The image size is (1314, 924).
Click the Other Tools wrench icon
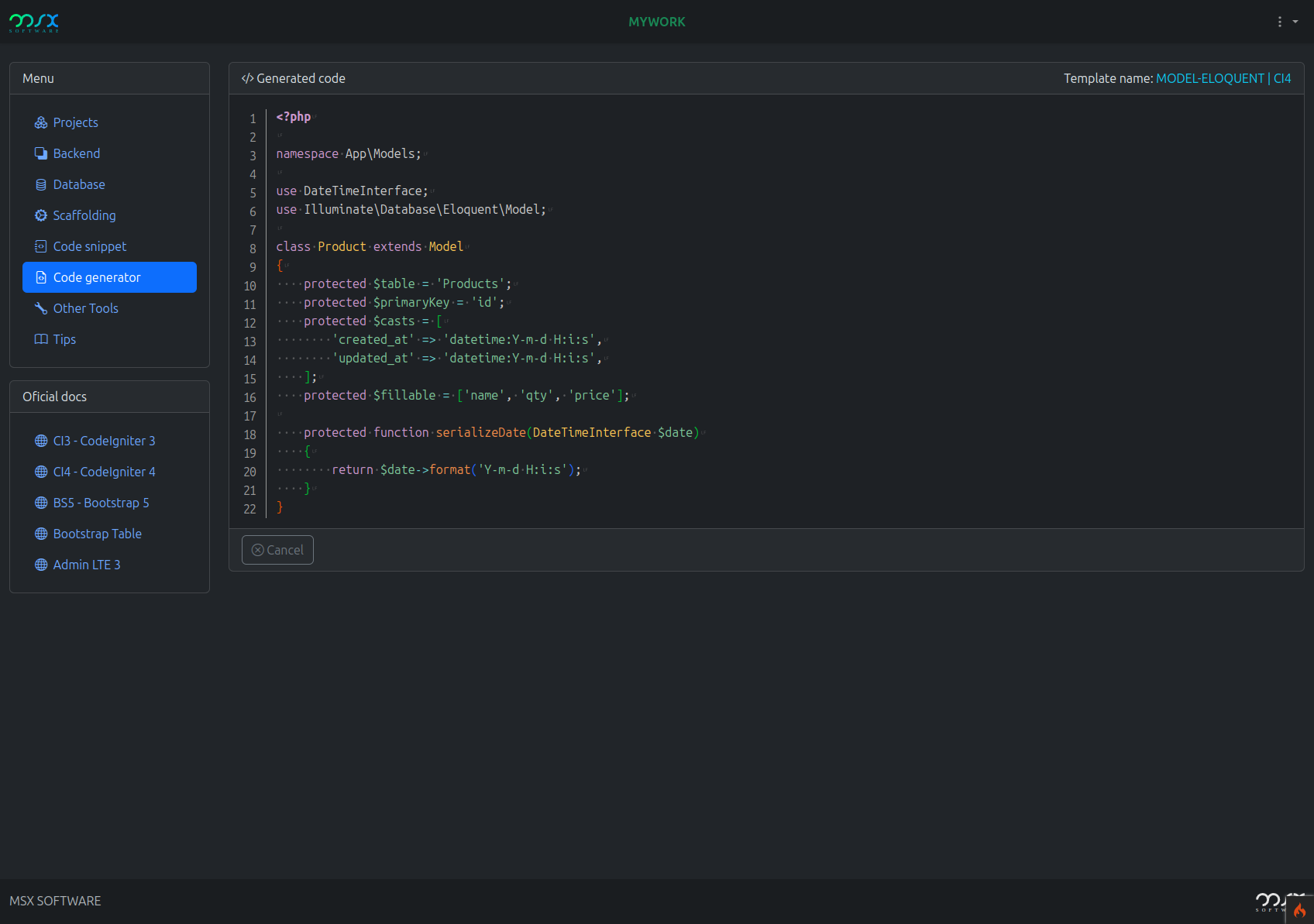click(41, 308)
